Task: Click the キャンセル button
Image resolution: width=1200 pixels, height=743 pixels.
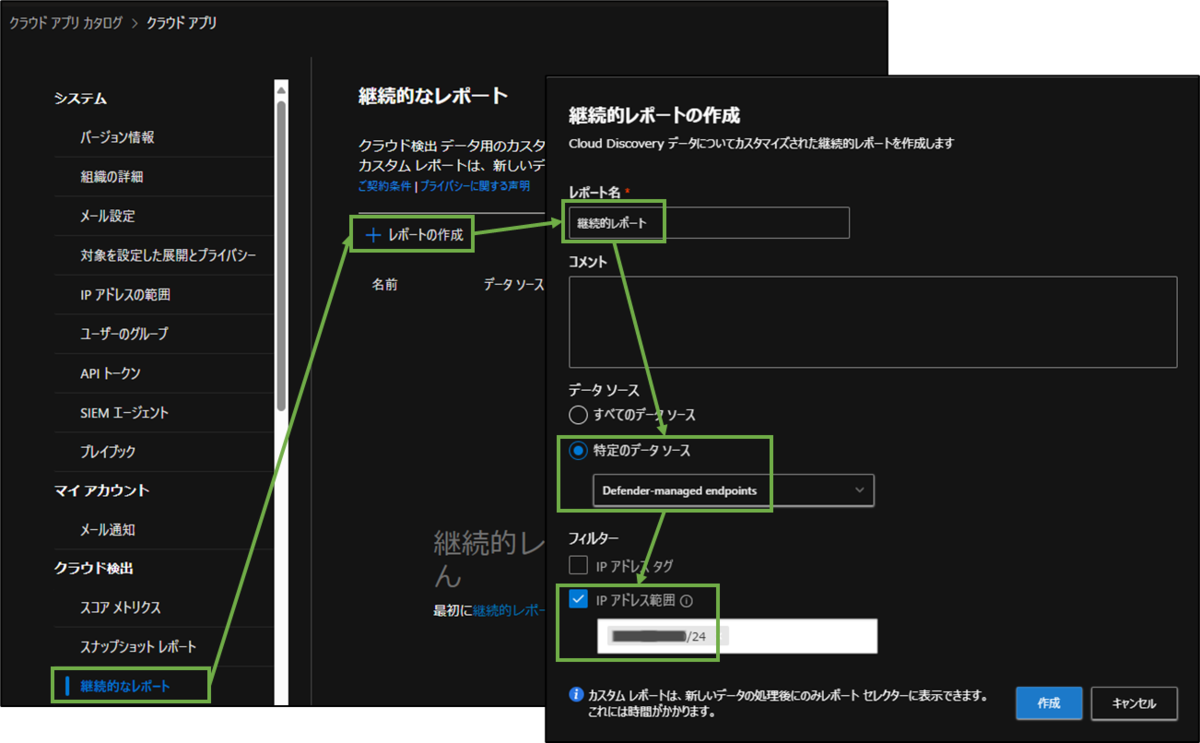Action: [1134, 703]
